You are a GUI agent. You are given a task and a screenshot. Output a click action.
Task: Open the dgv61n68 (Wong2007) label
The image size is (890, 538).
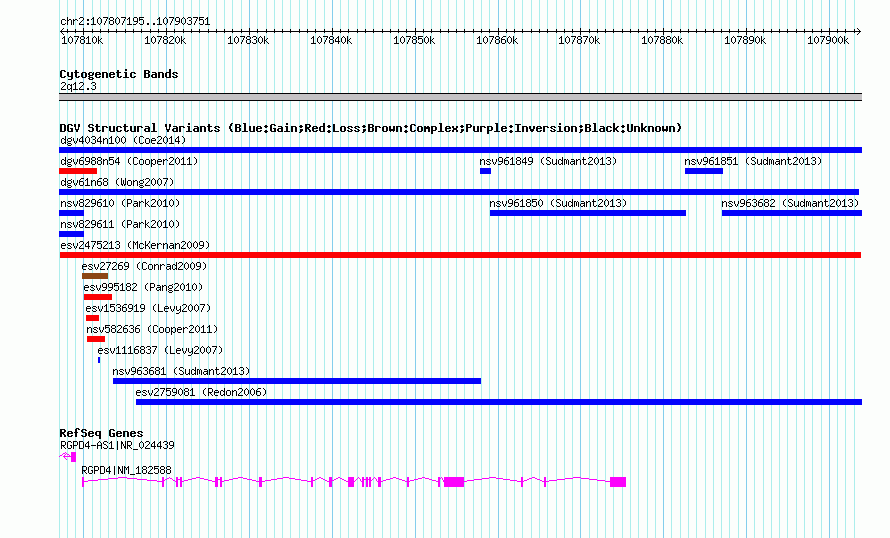[x=117, y=182]
